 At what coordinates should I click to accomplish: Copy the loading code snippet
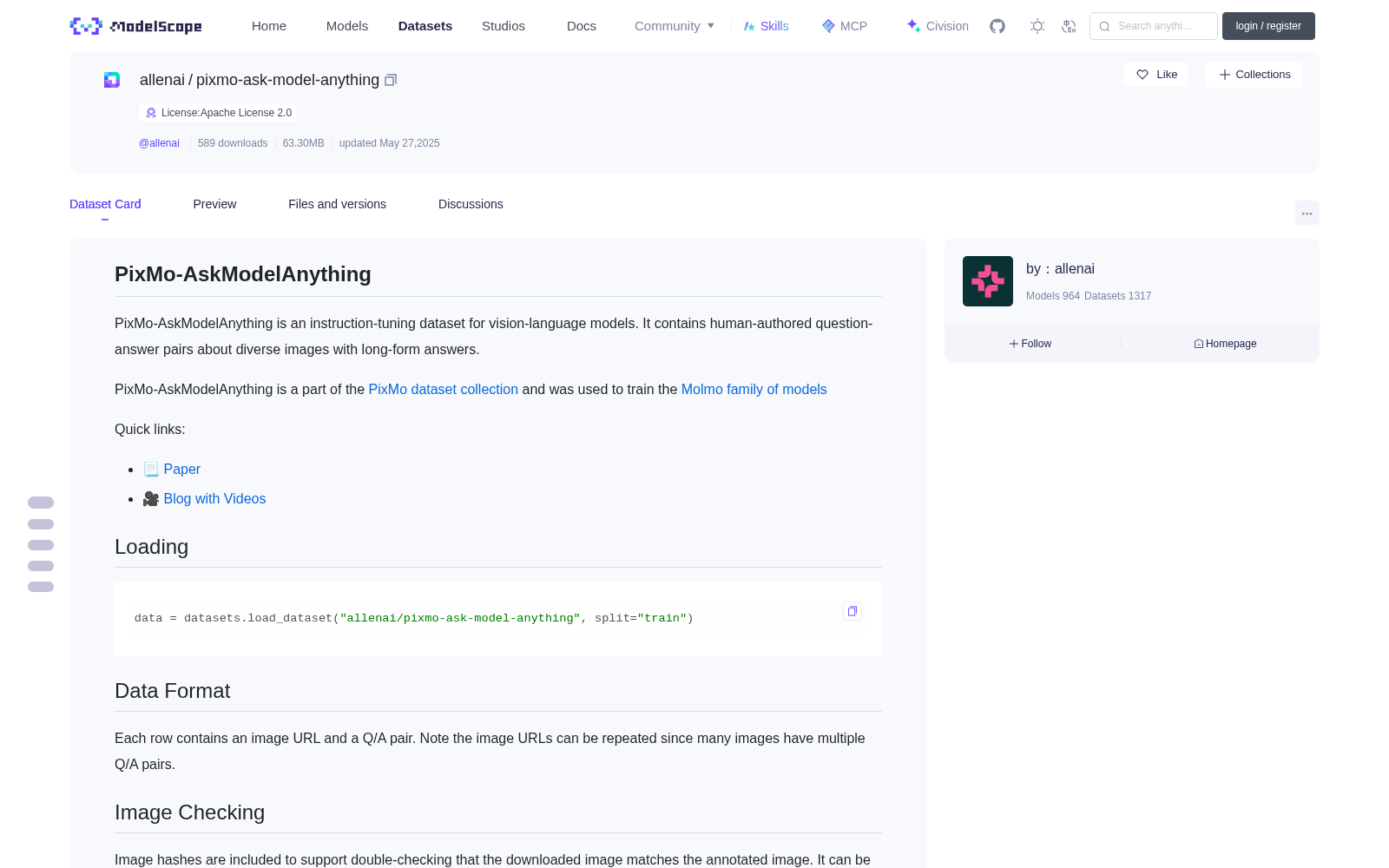tap(852, 611)
